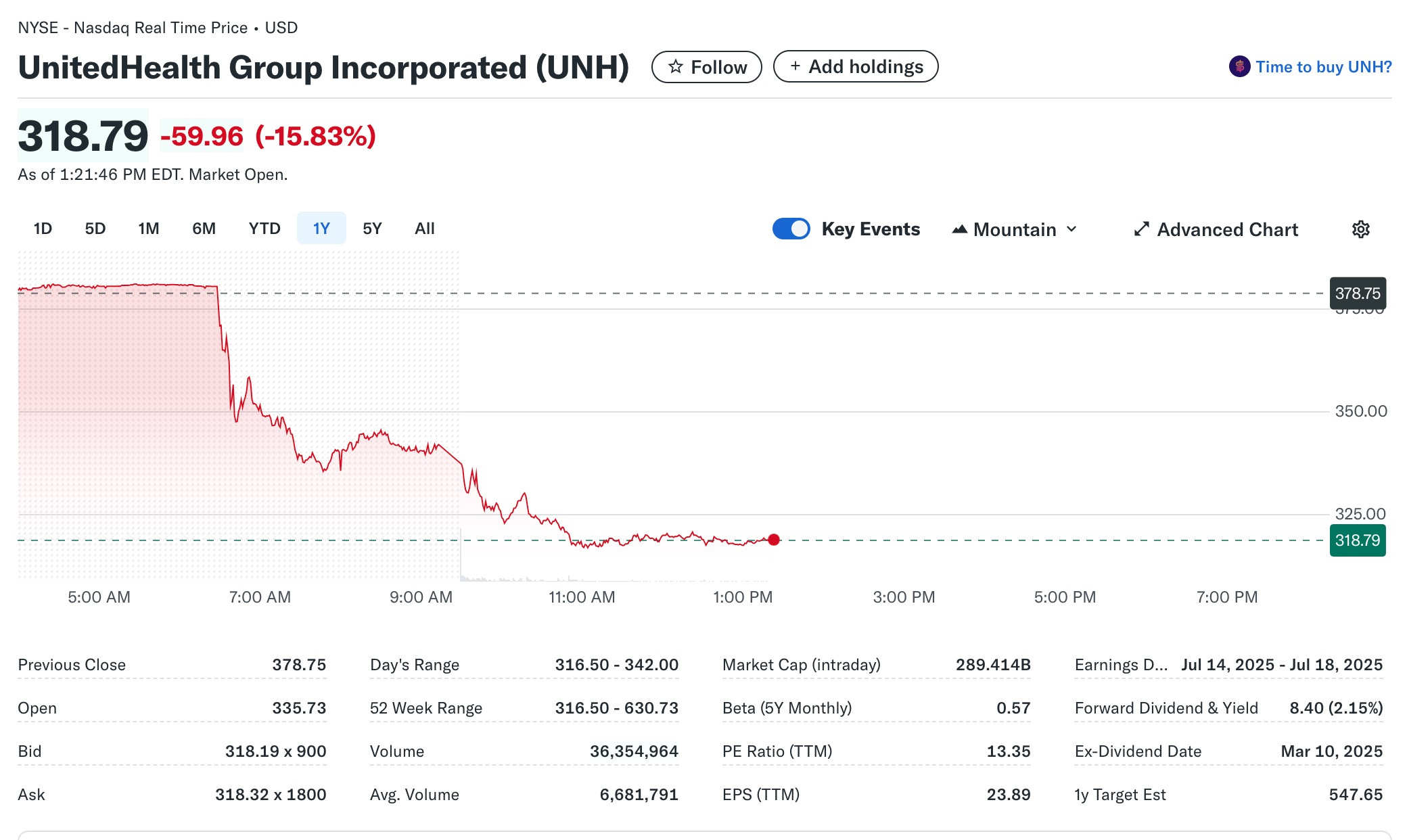The image size is (1407, 840).
Task: Click the purple dollar icon beside Time to buy
Action: tap(1239, 66)
